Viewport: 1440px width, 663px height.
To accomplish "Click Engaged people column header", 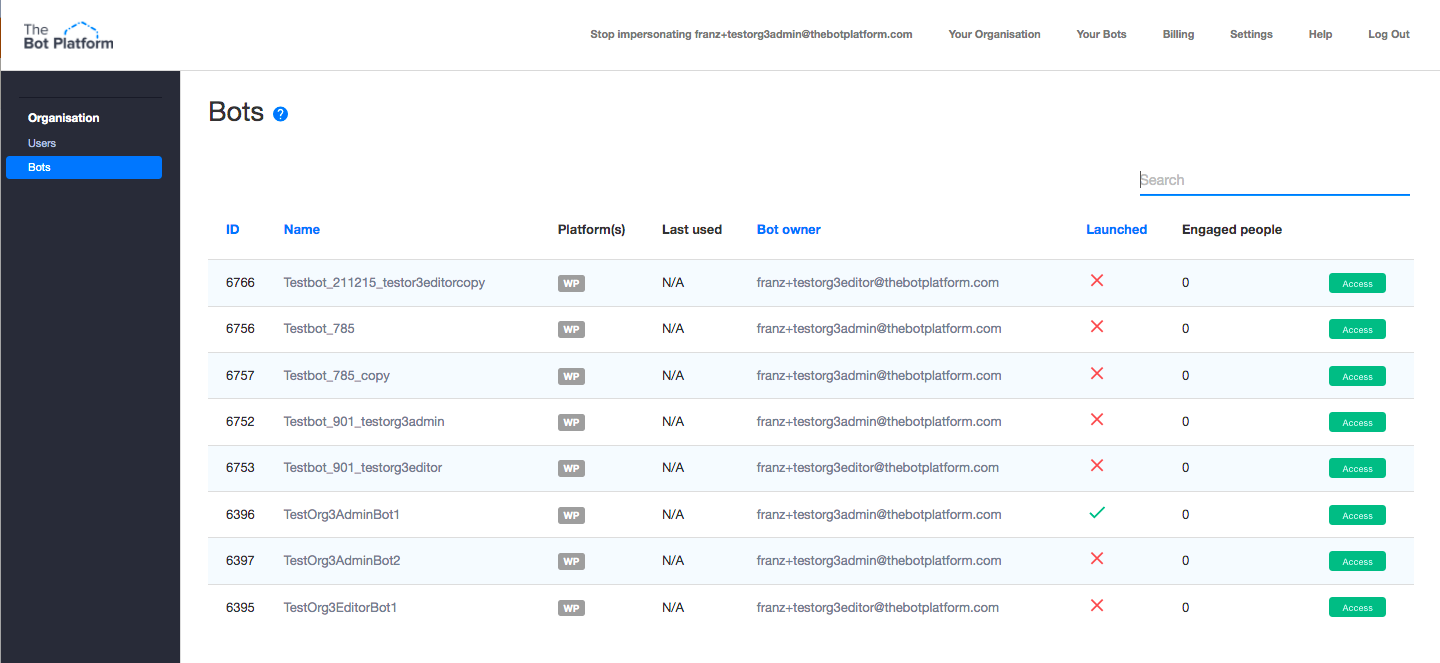I will tap(1232, 229).
